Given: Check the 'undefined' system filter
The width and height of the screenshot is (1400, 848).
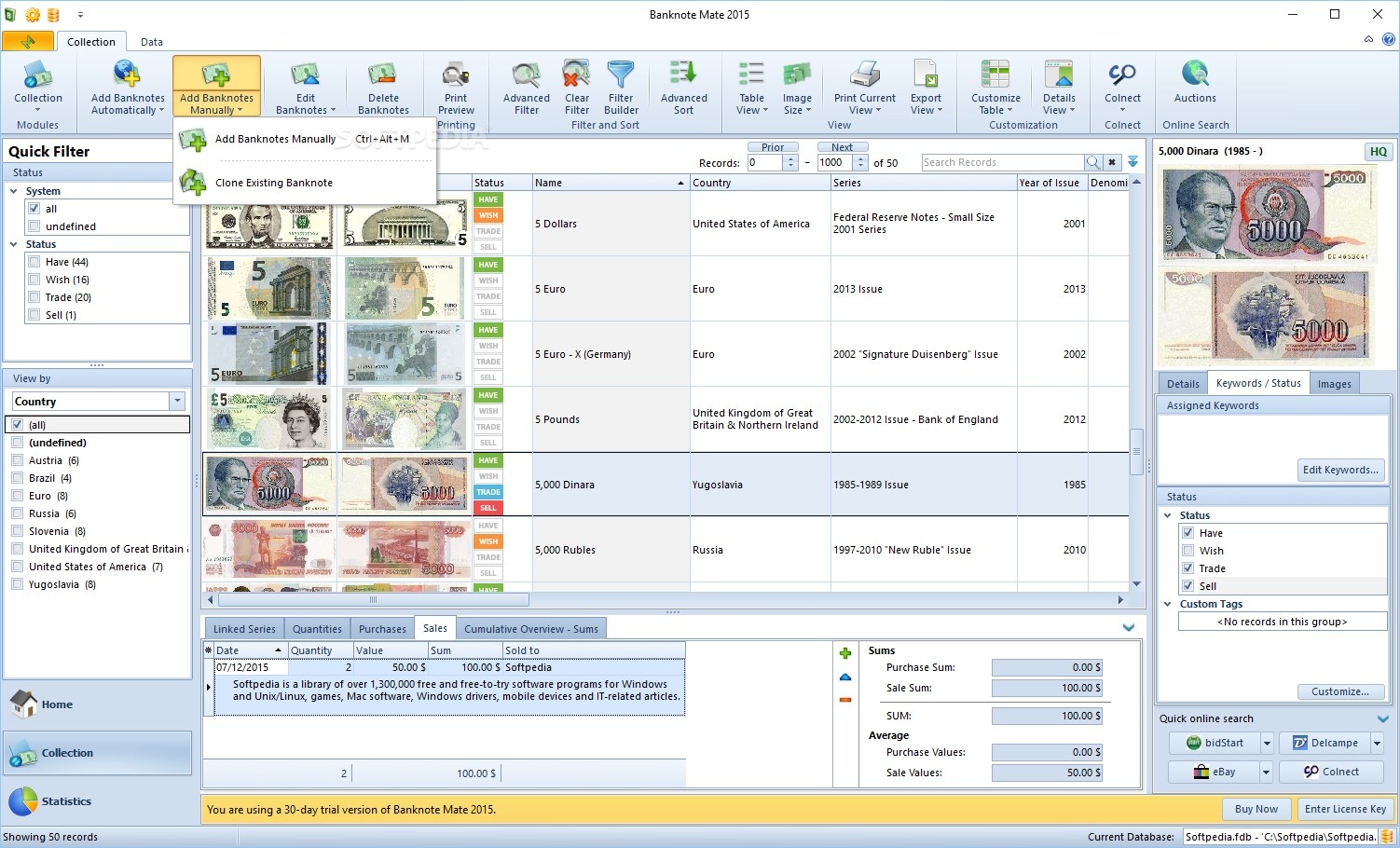Looking at the screenshot, I should point(34,226).
